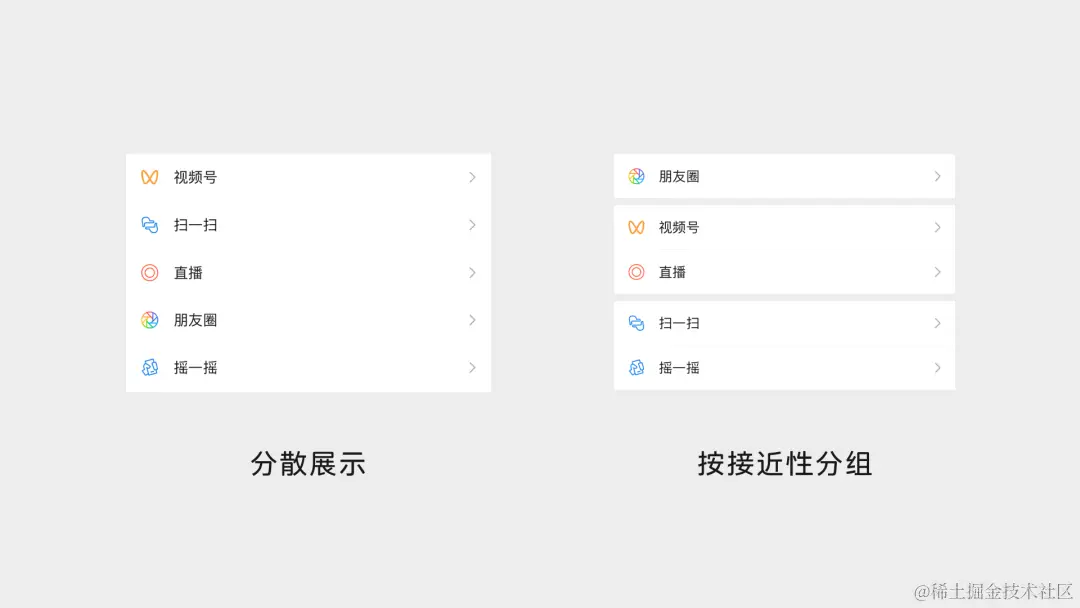Open the 视频号 row chevron in left list
Screen dimensions: 1080x608
(472, 177)
